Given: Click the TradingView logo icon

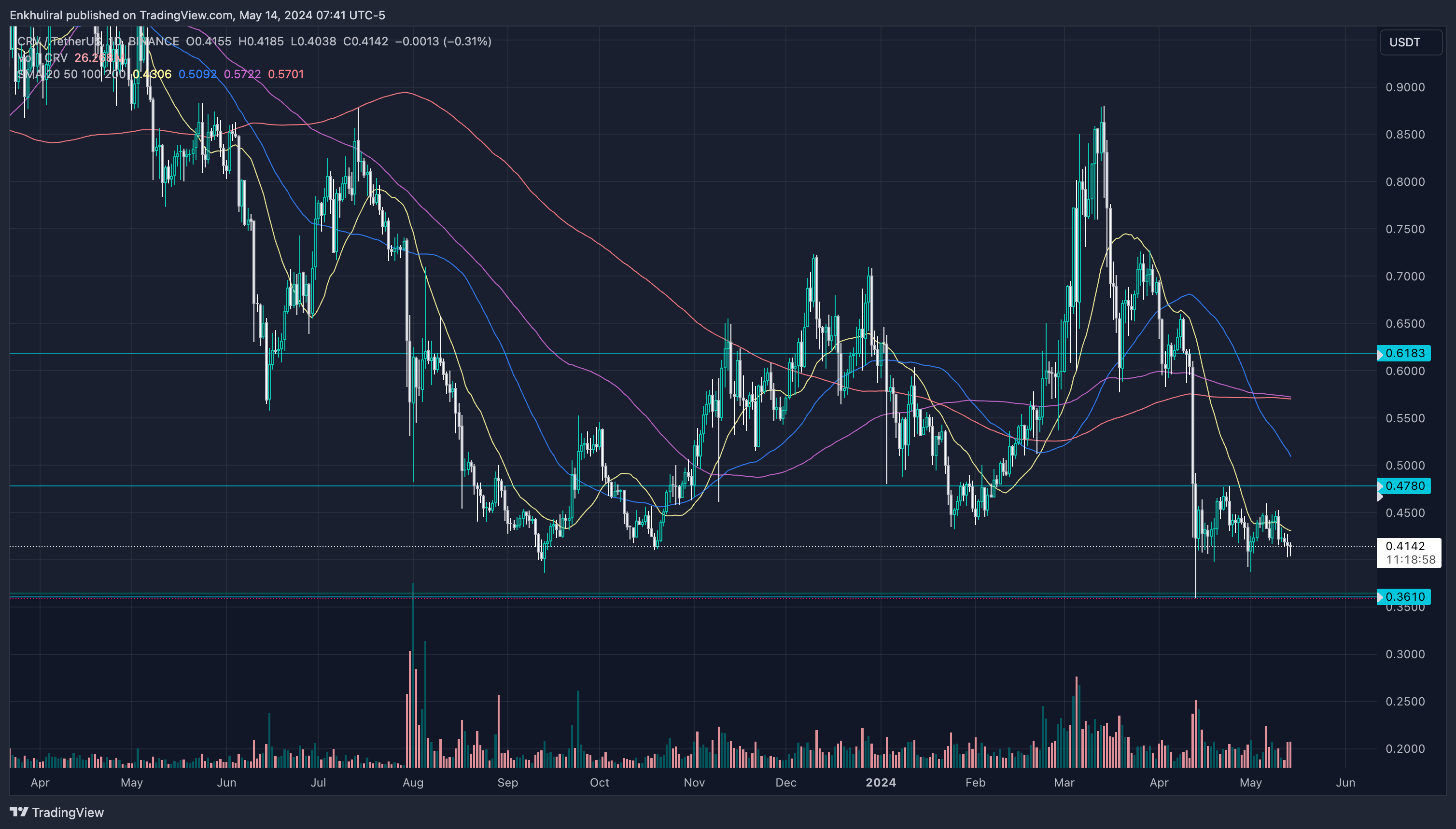Looking at the screenshot, I should tap(19, 811).
